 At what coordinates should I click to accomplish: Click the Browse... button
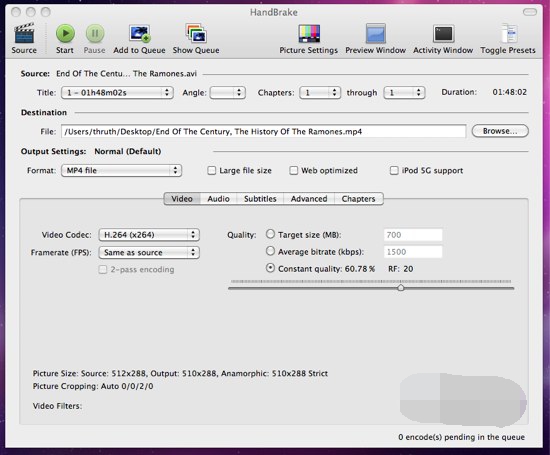pos(500,131)
